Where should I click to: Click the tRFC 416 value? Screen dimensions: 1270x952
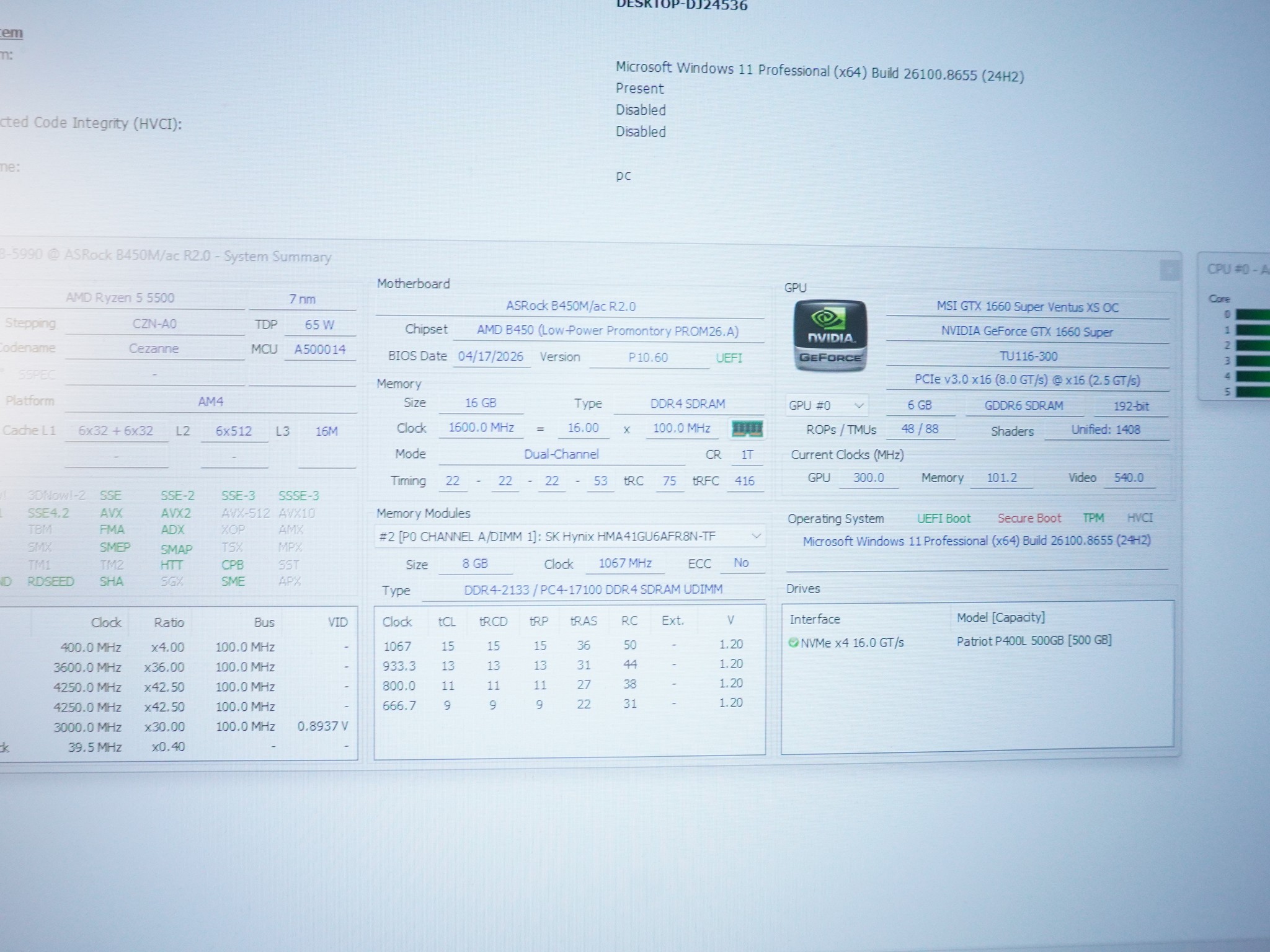(x=744, y=481)
